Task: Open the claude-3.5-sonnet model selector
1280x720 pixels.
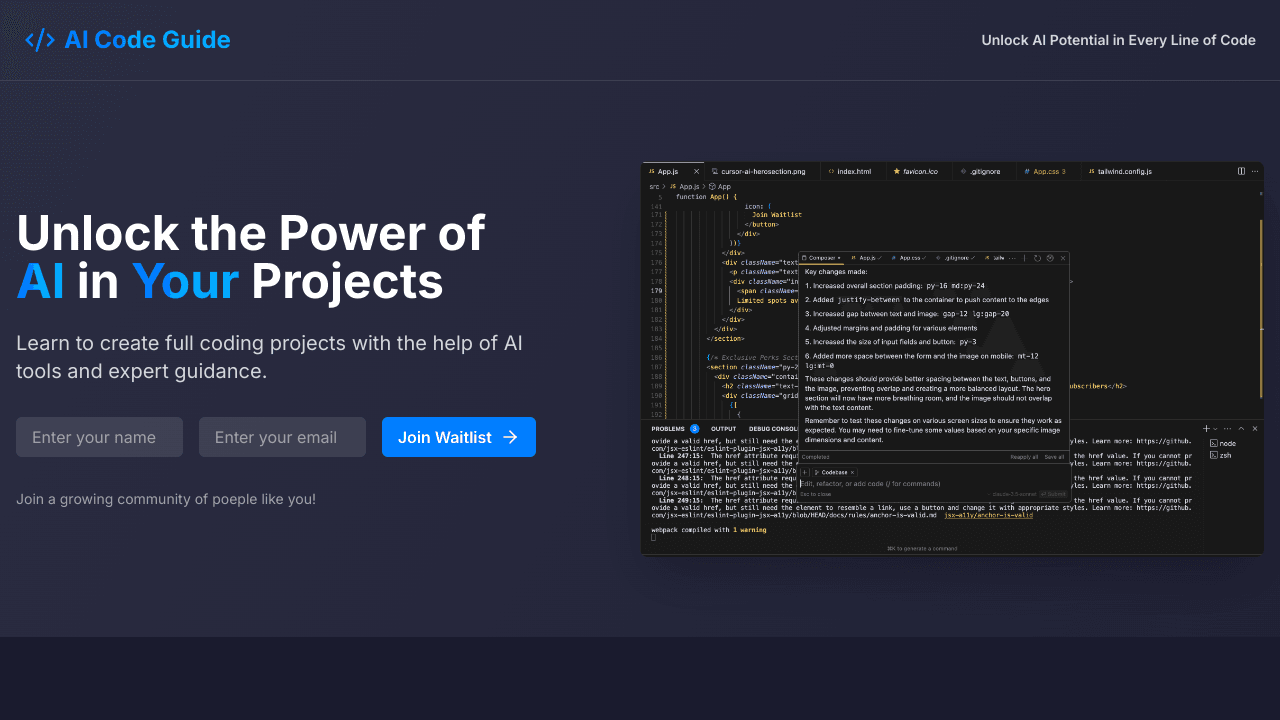Action: (1013, 494)
